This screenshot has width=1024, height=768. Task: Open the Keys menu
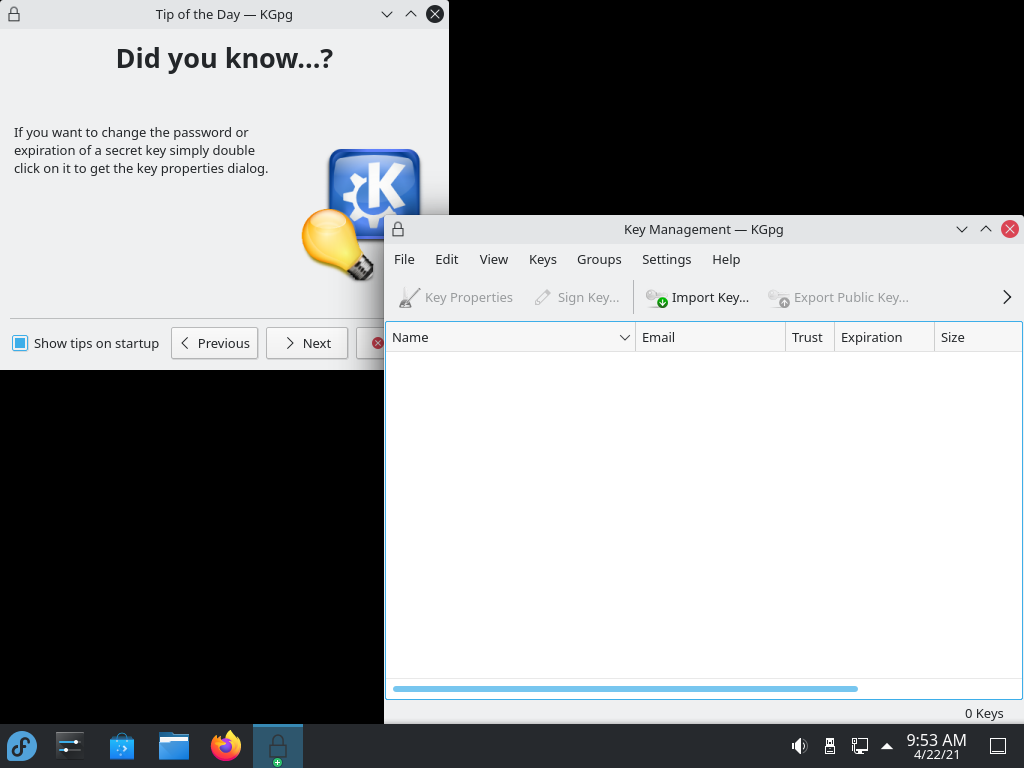543,260
